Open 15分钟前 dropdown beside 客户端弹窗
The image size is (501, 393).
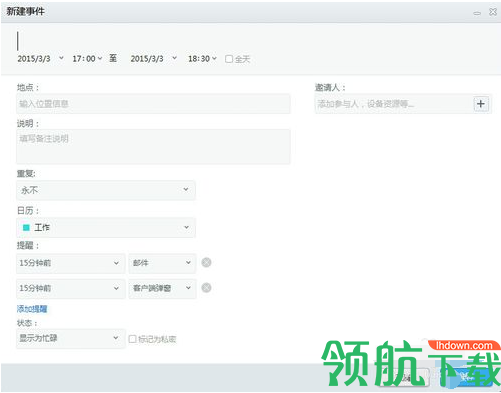tap(70, 288)
